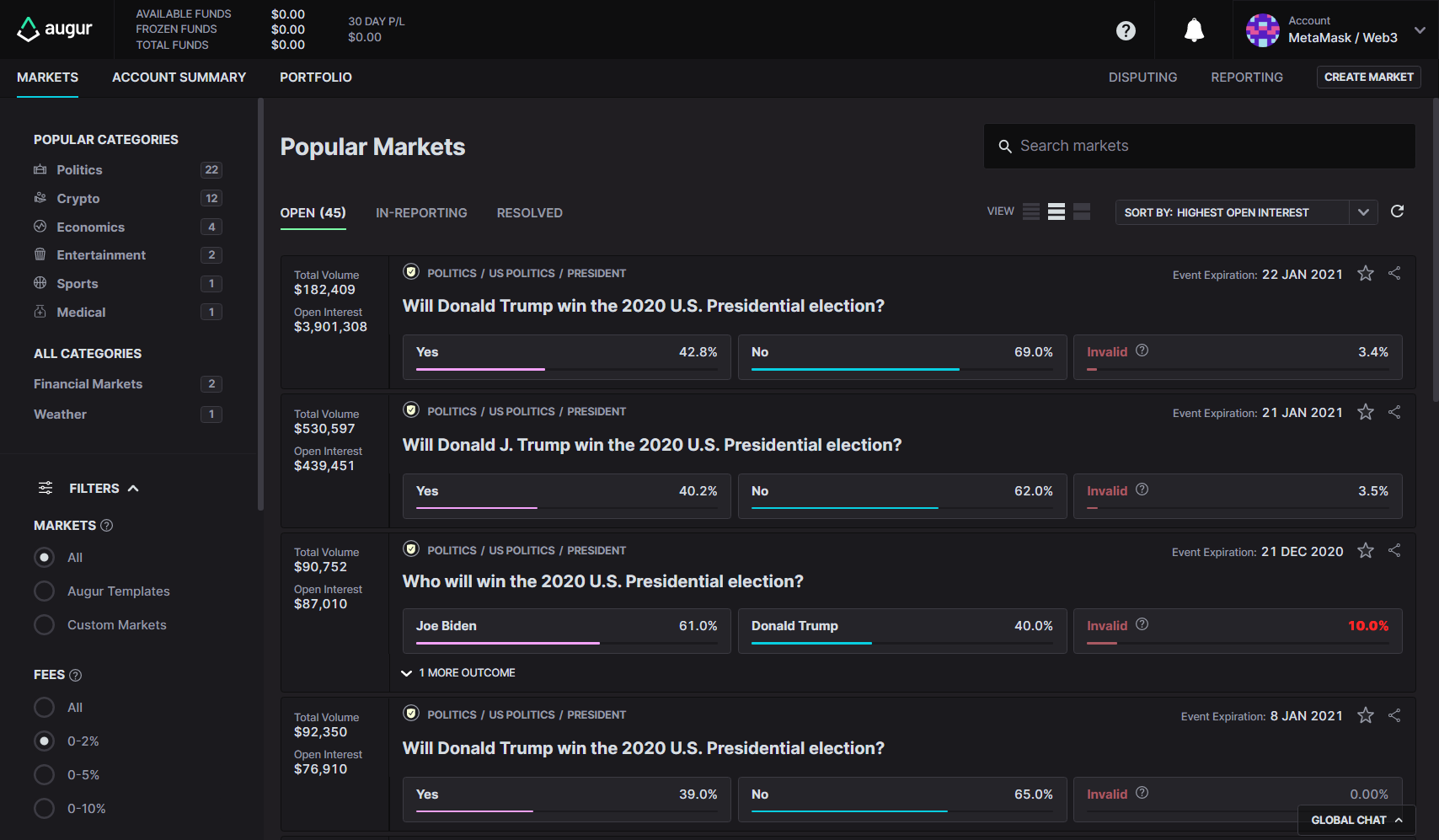Expand the GLOBAL CHAT panel

point(1356,820)
